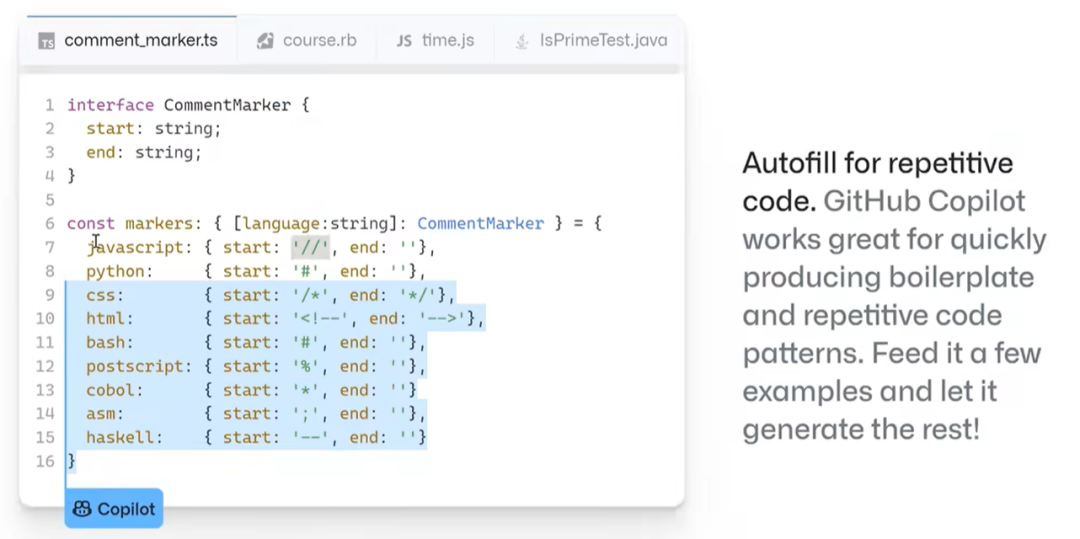
Task: Open the IsPrimeTest.java tab
Action: (x=590, y=40)
